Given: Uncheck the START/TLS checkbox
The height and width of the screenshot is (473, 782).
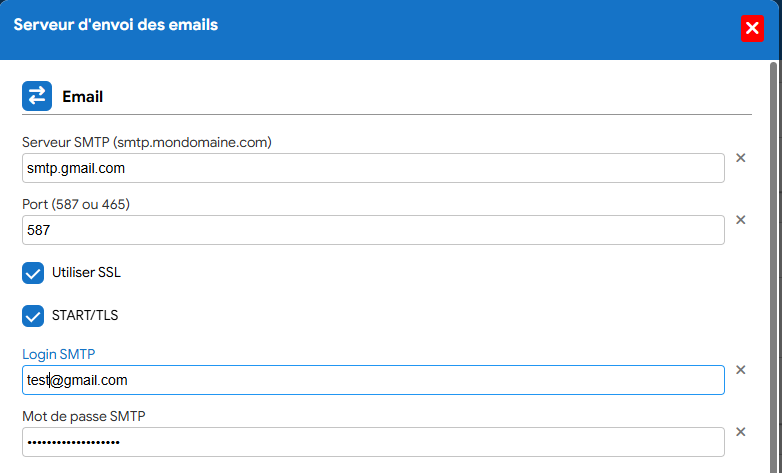Looking at the screenshot, I should (33, 316).
